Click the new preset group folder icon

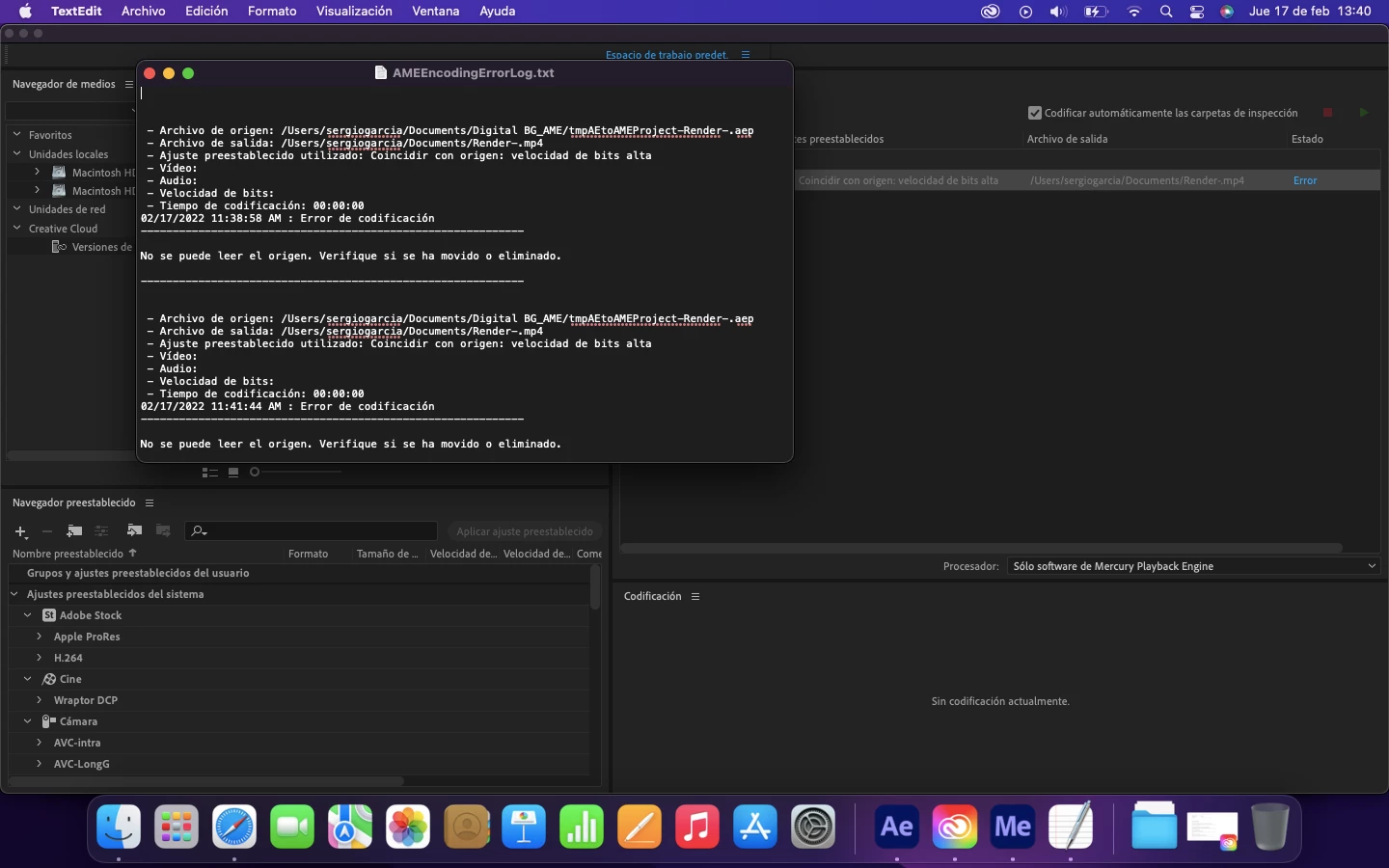[x=74, y=531]
